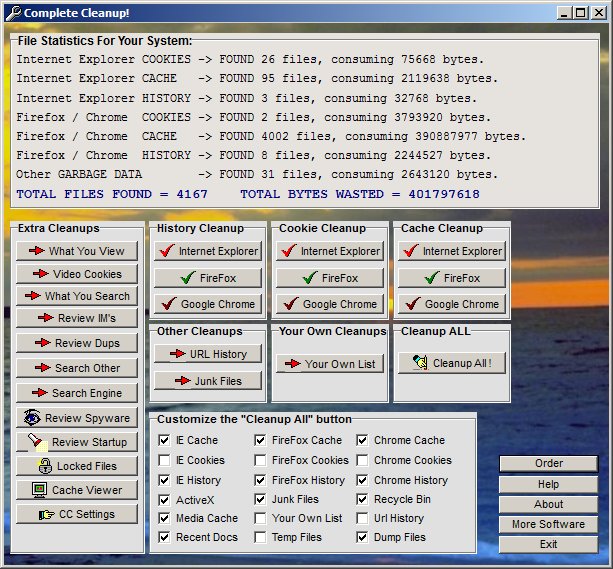The height and width of the screenshot is (569, 613).
Task: Maximize the Complete Cleanup window
Action: click(581, 13)
